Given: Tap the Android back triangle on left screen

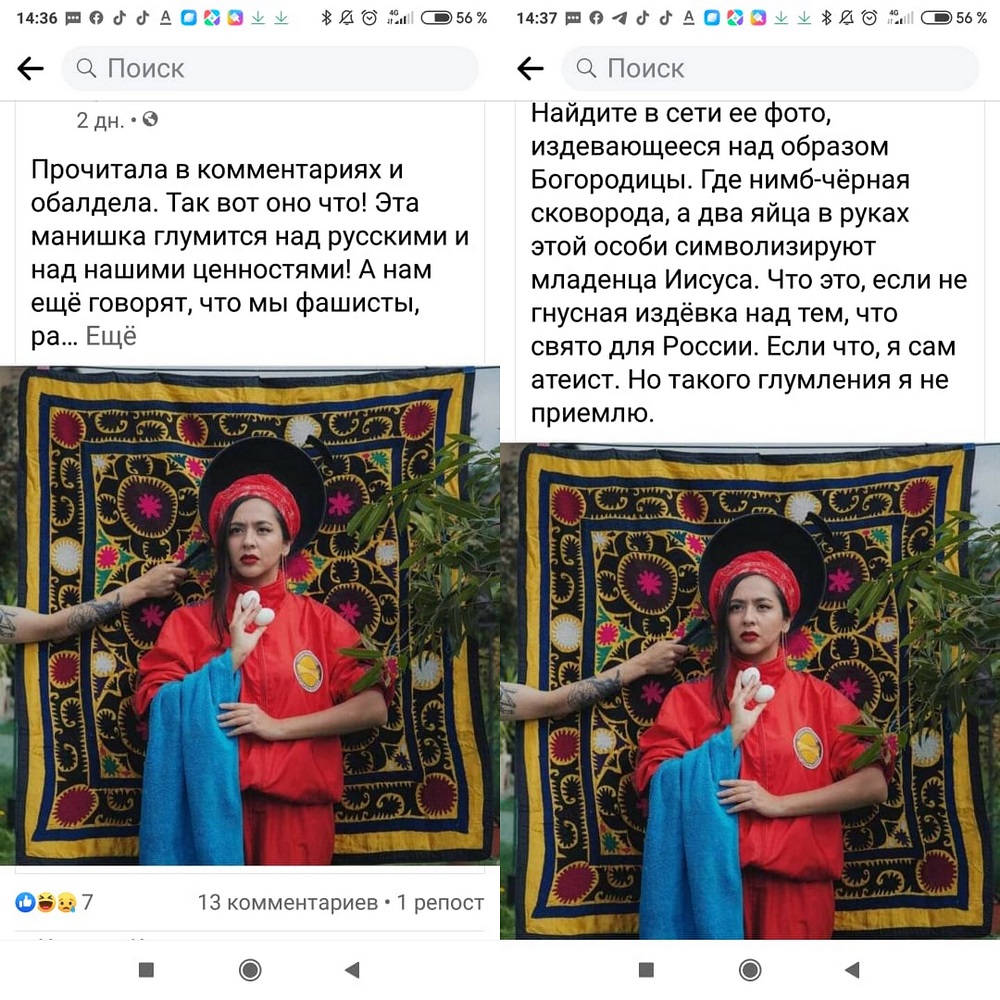Looking at the screenshot, I should [352, 970].
